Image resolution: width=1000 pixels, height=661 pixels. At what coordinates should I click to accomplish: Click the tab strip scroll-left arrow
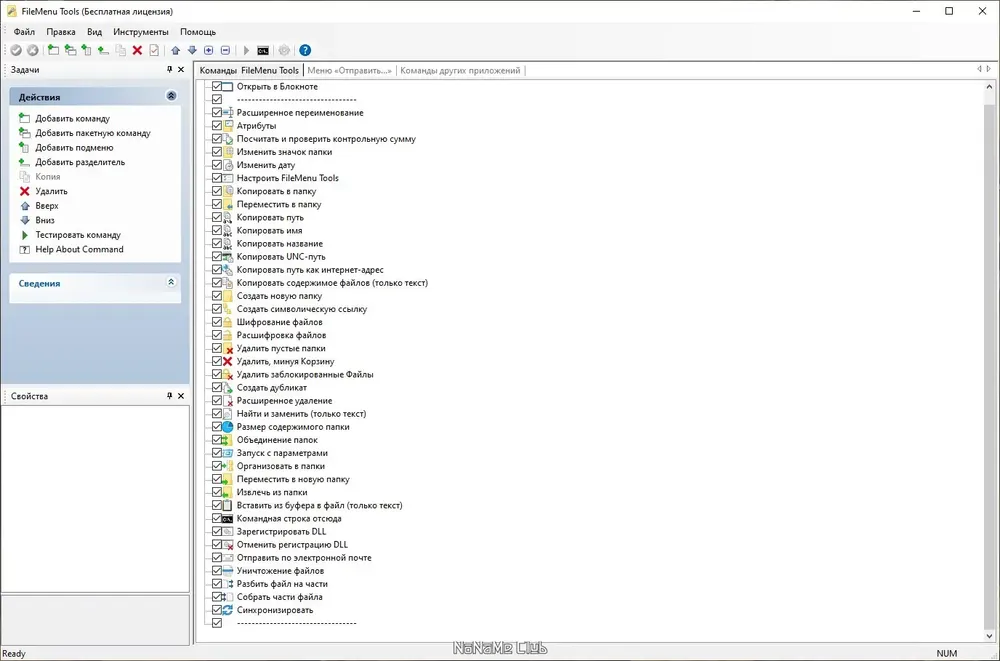tap(979, 69)
